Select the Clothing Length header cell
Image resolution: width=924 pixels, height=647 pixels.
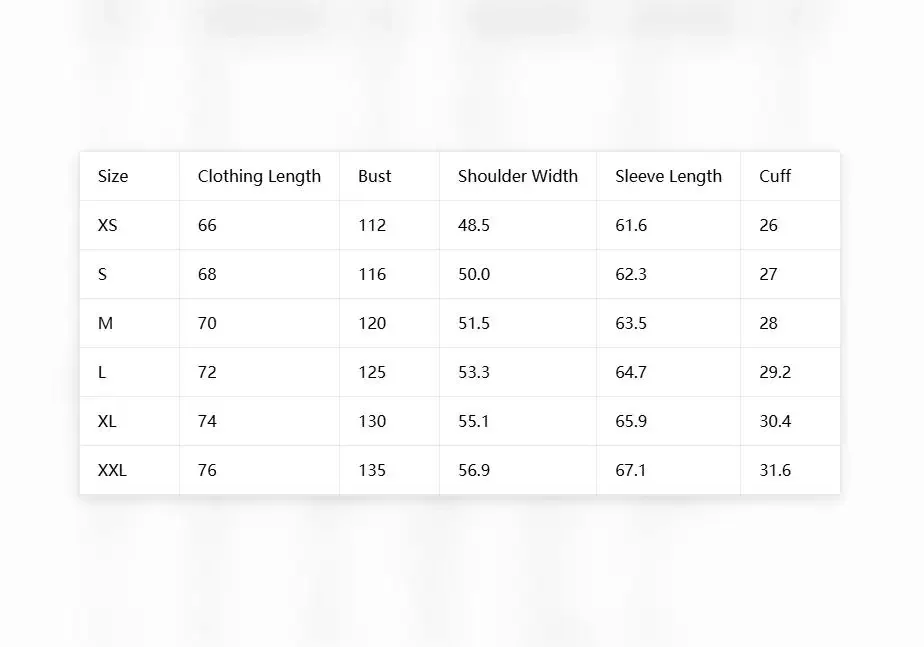pyautogui.click(x=259, y=176)
